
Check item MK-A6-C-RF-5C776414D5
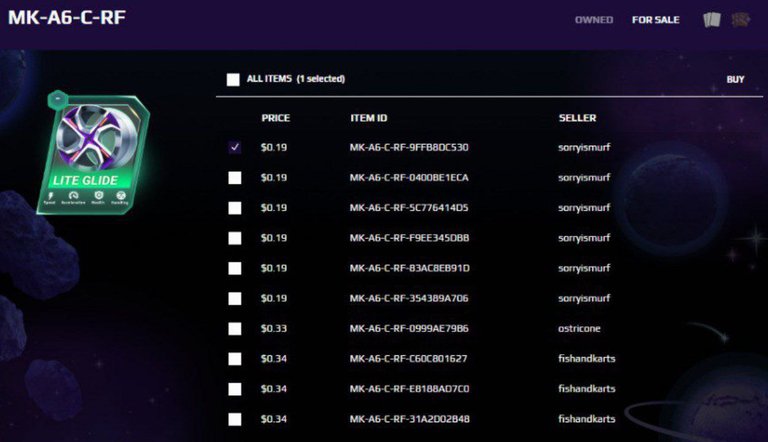pyautogui.click(x=235, y=208)
